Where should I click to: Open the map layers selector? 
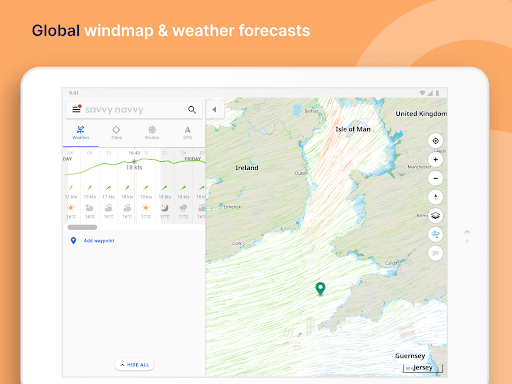coord(435,216)
